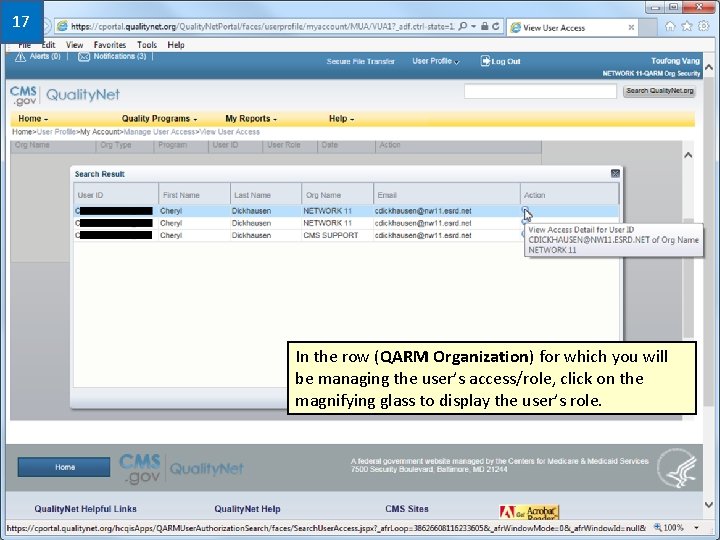Screen dimensions: 720x540
Task: Expand the Help navigation dropdown
Action: click(x=341, y=118)
